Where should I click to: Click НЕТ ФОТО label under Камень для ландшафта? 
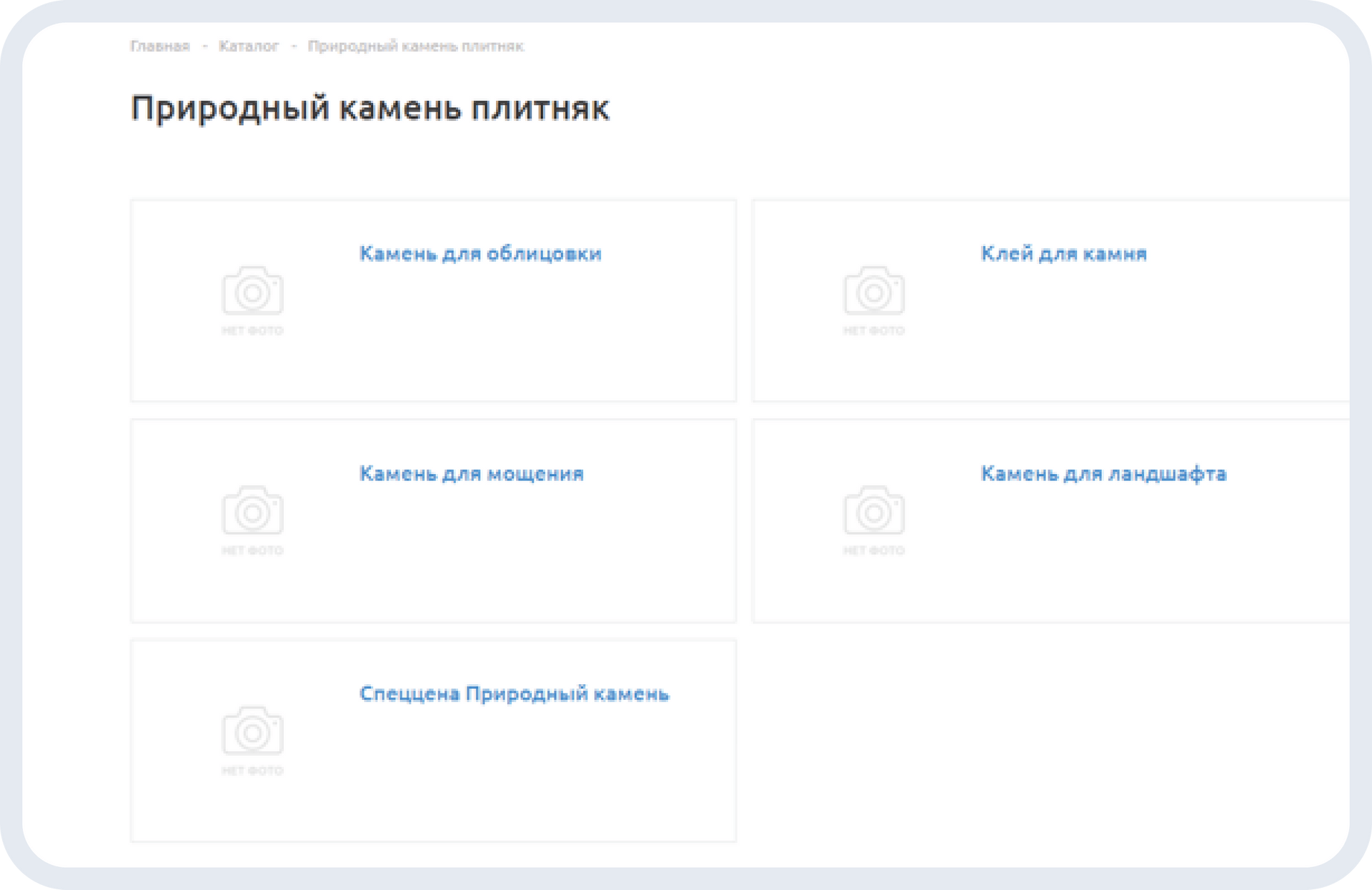pyautogui.click(x=874, y=550)
